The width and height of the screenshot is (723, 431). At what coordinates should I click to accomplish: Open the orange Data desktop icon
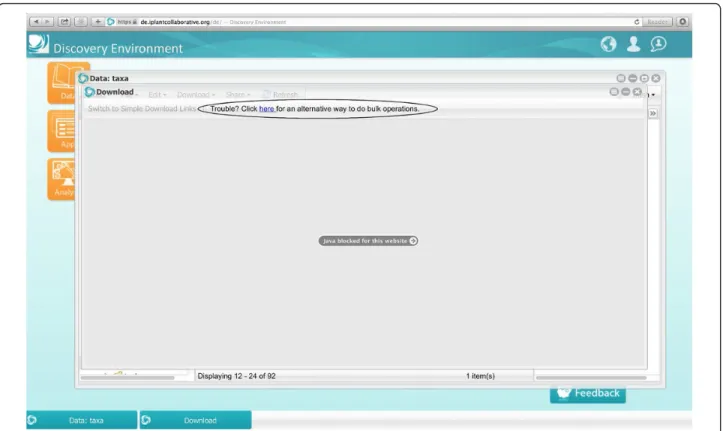point(62,83)
